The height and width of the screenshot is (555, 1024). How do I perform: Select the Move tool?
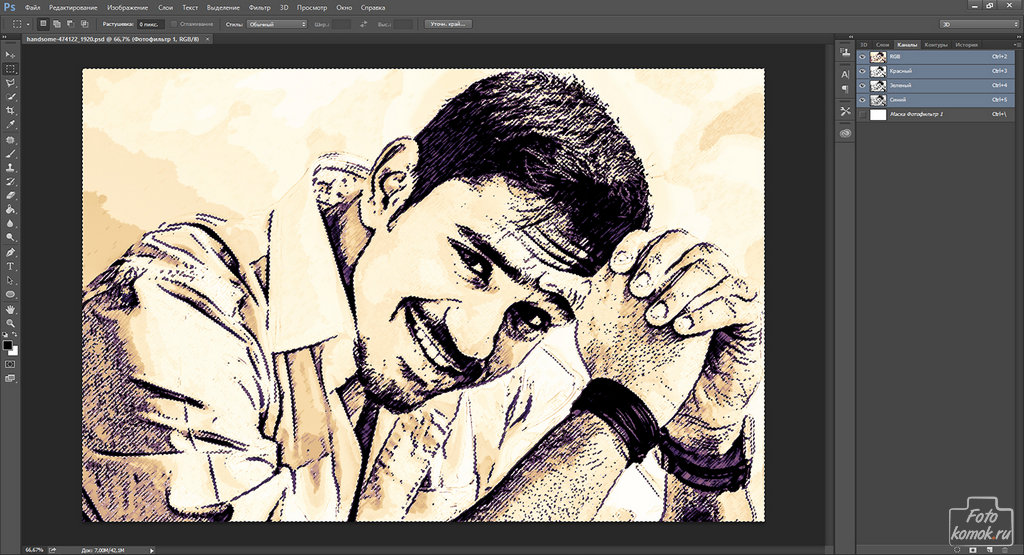tap(10, 55)
